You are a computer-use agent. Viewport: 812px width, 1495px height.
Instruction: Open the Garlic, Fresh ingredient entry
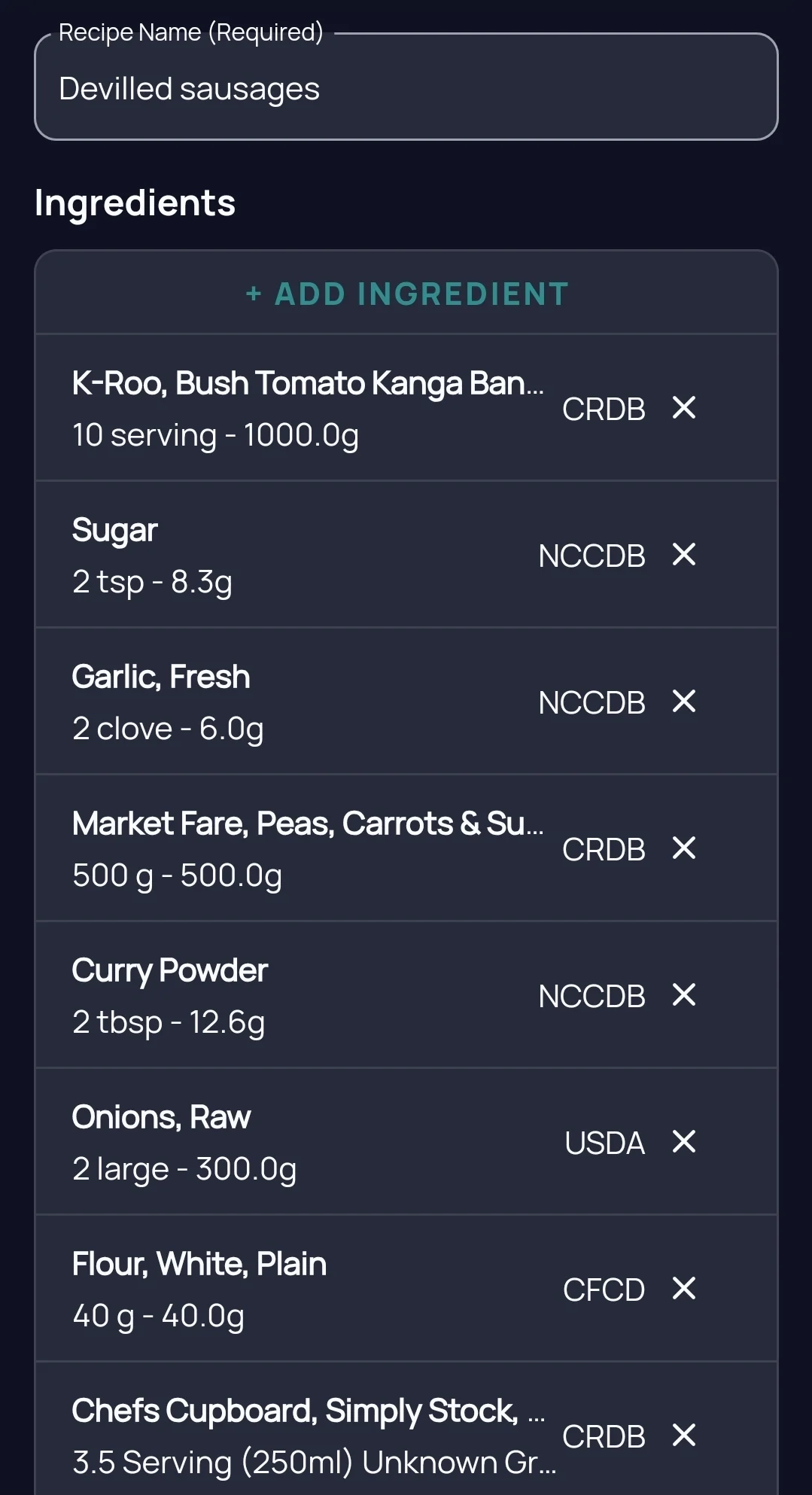click(406, 702)
